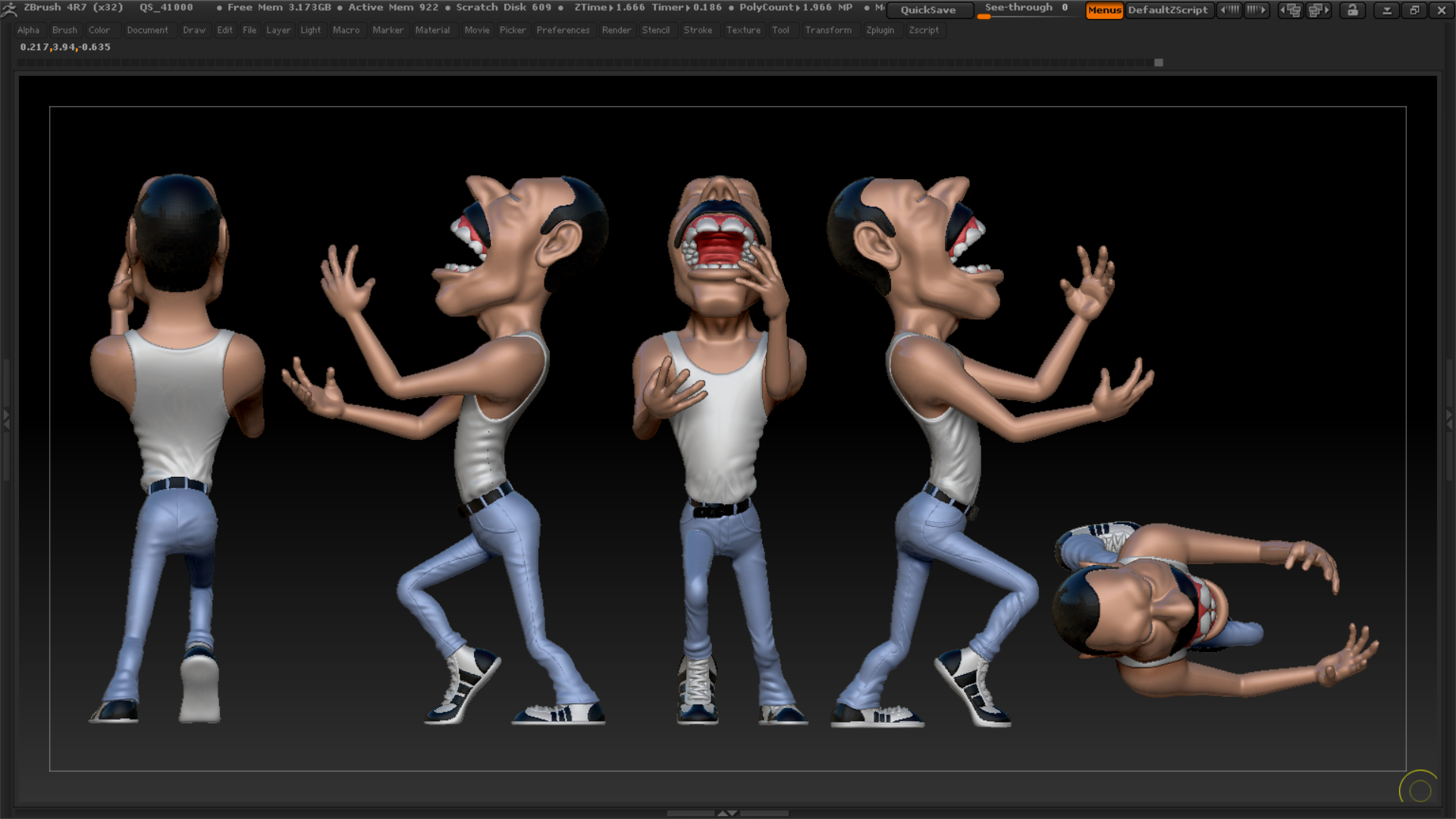
Task: Open the Zplugin menu
Action: tap(880, 30)
